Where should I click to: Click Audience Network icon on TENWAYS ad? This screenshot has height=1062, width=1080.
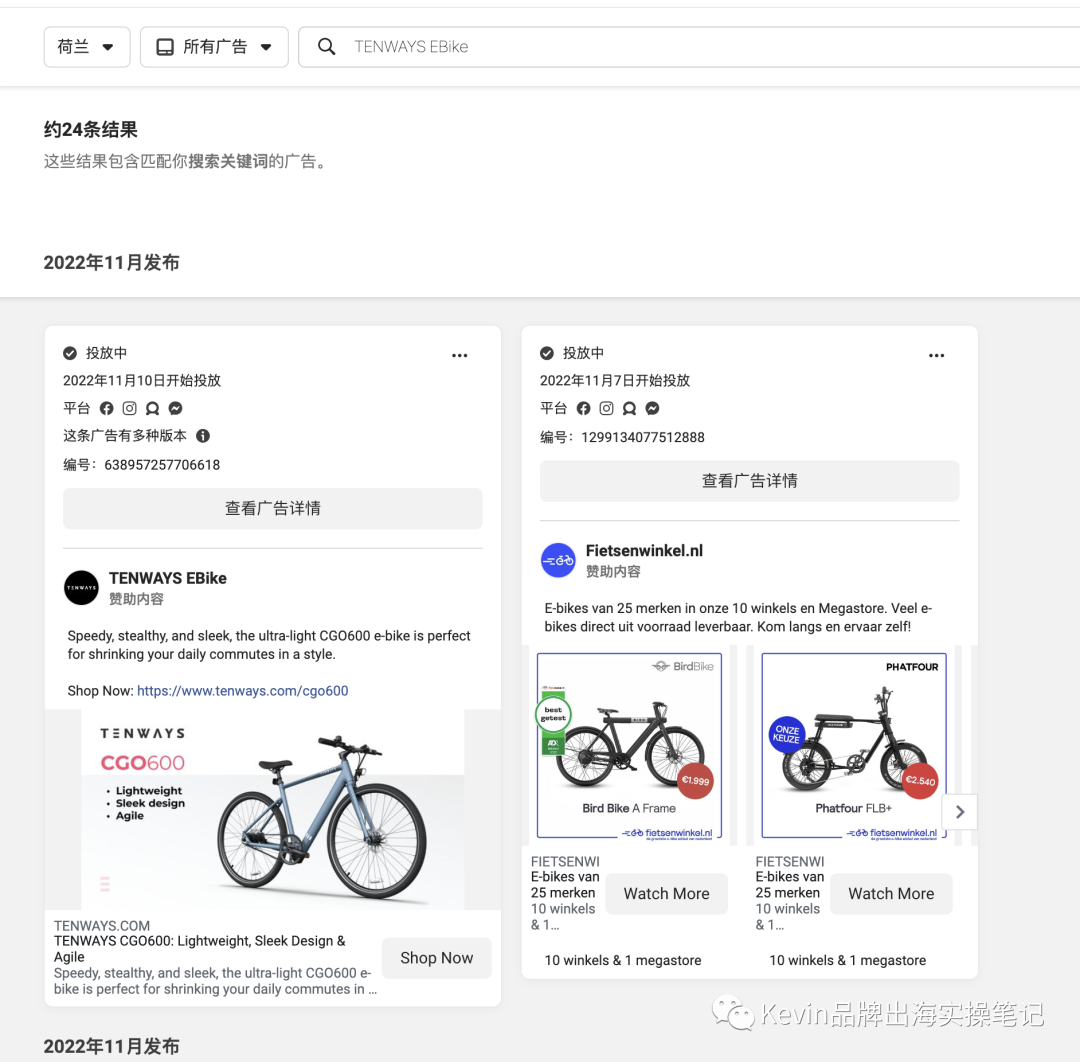152,408
